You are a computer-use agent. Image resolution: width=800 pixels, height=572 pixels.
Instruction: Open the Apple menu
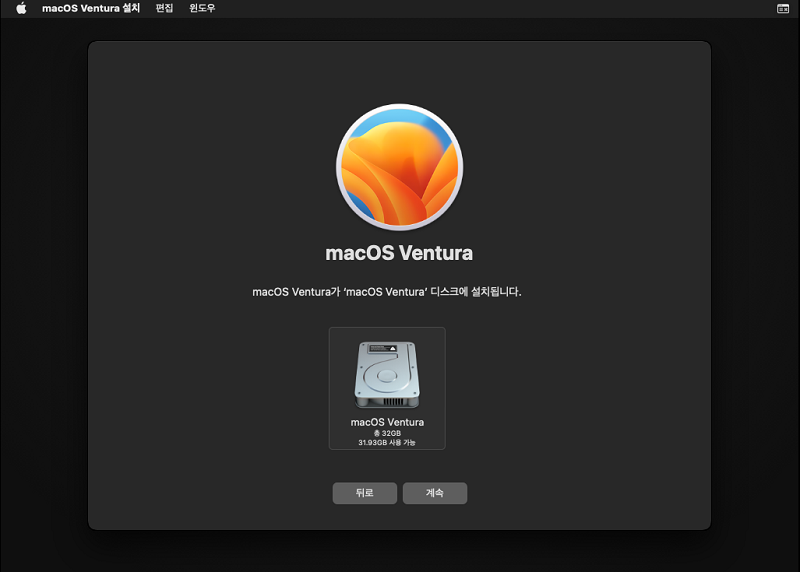[21, 8]
